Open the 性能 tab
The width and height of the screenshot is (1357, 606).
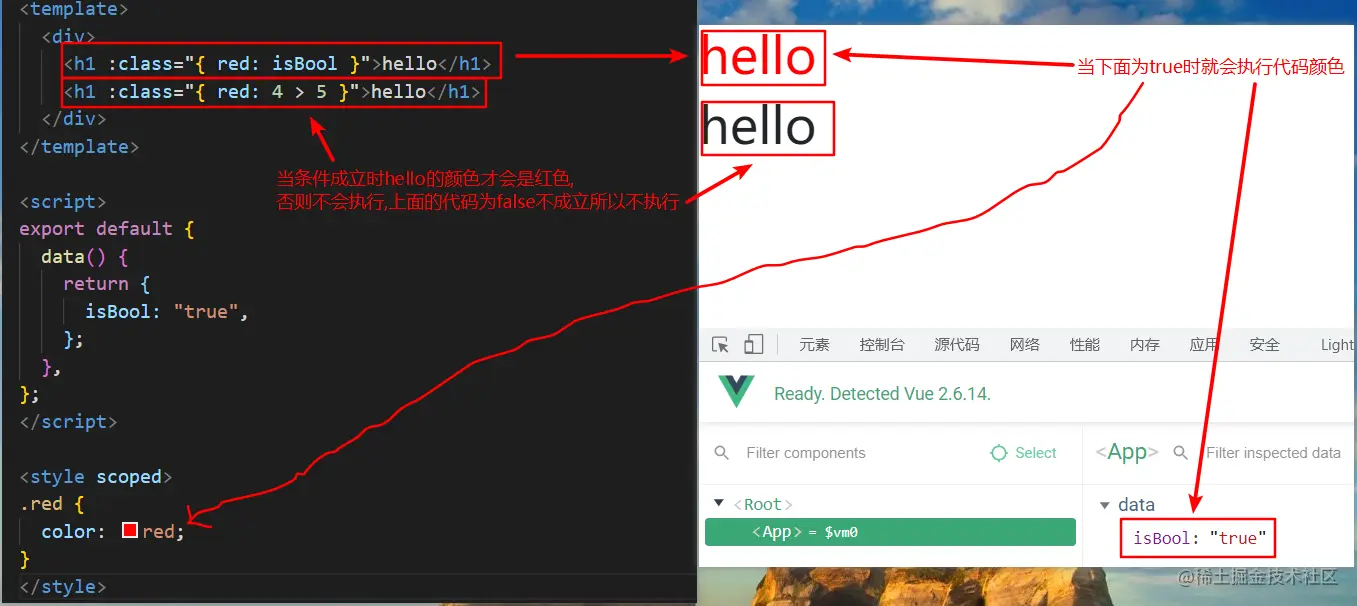click(x=1085, y=345)
